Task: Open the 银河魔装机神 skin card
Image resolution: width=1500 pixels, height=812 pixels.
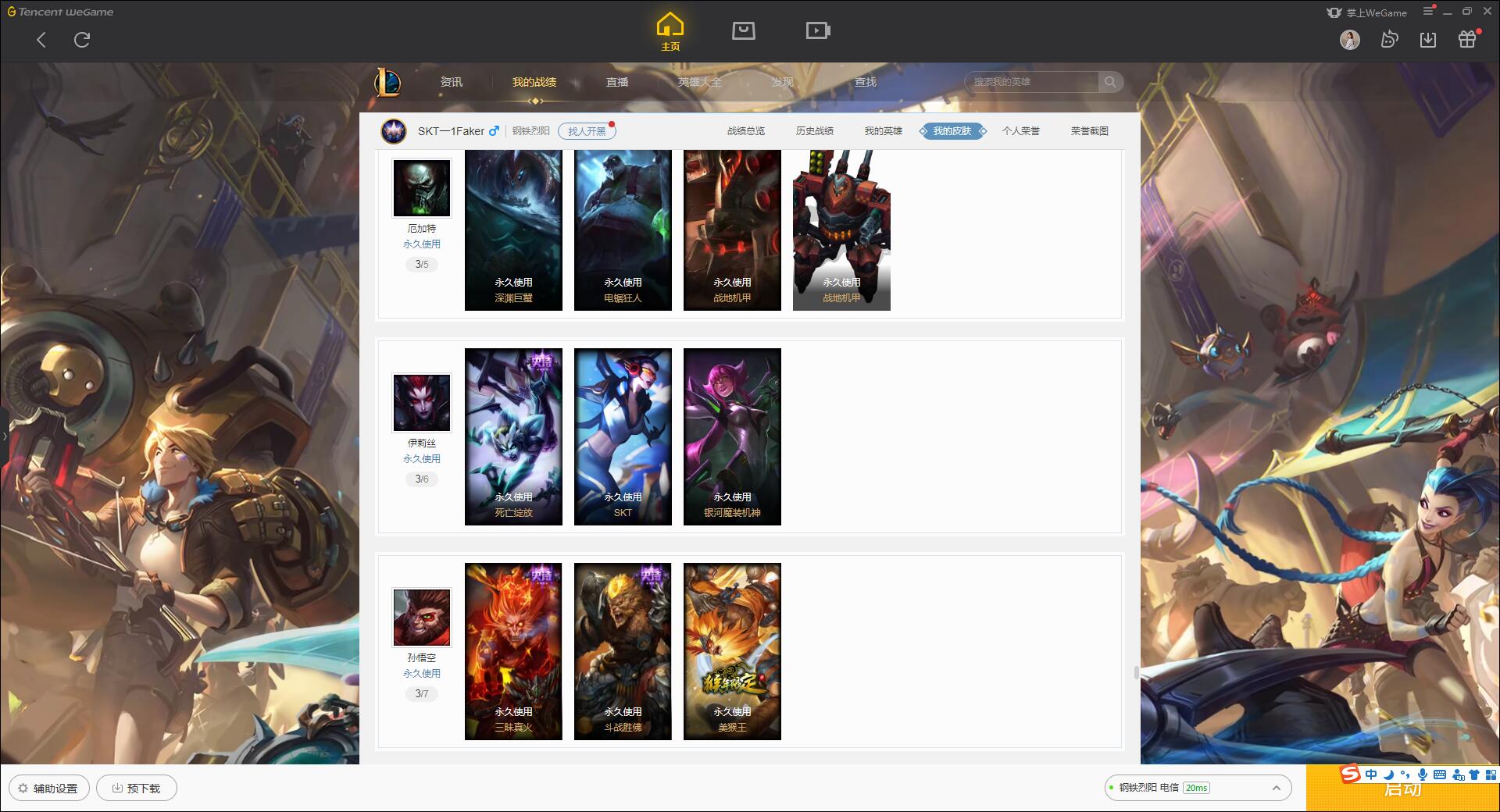Action: tap(732, 436)
